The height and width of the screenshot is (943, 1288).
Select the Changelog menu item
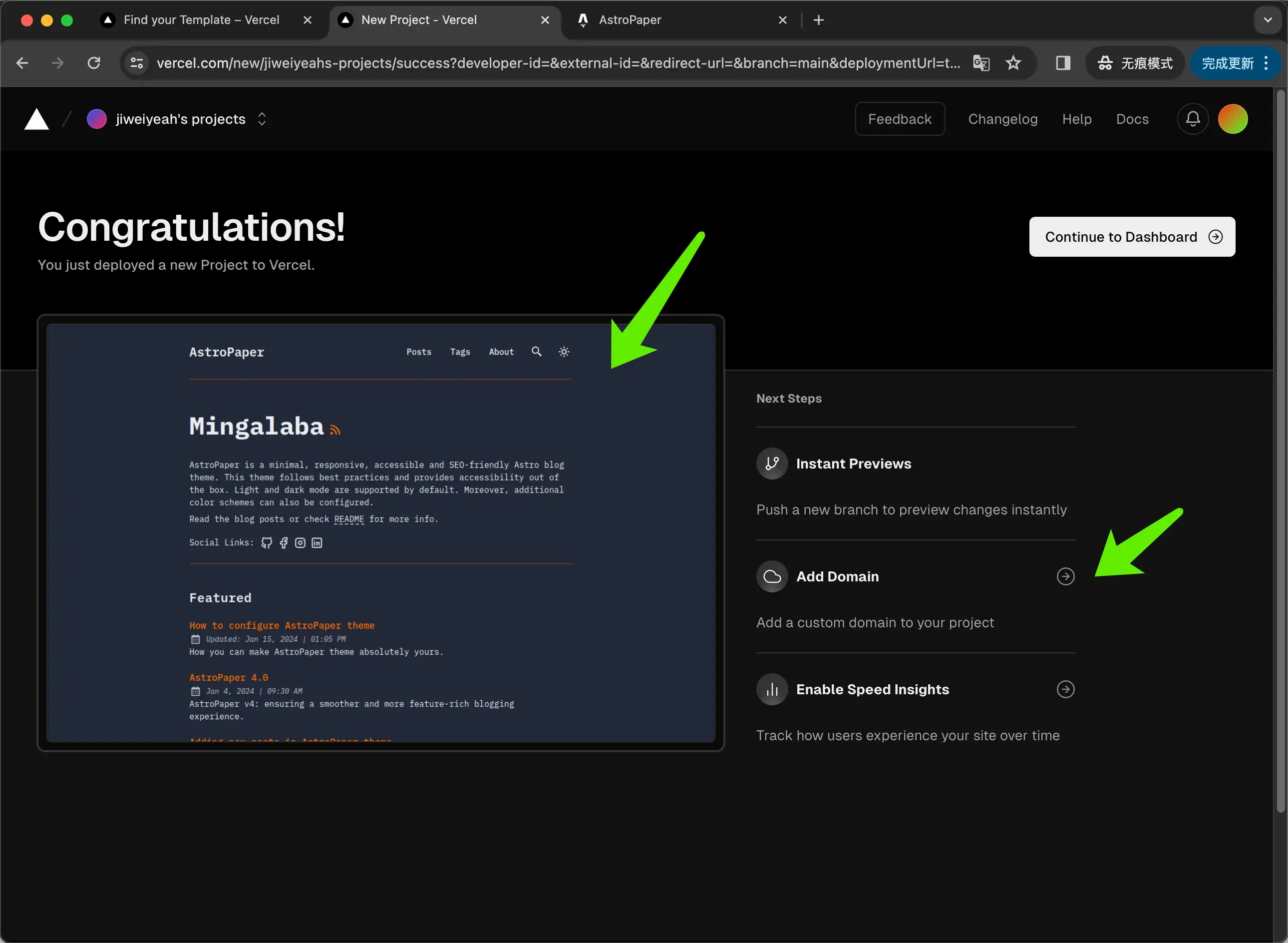pyautogui.click(x=1003, y=118)
